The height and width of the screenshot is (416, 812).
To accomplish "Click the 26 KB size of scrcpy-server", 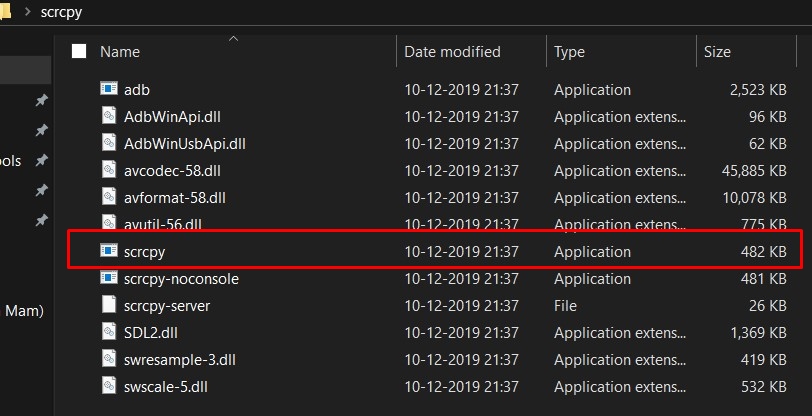I will [767, 306].
